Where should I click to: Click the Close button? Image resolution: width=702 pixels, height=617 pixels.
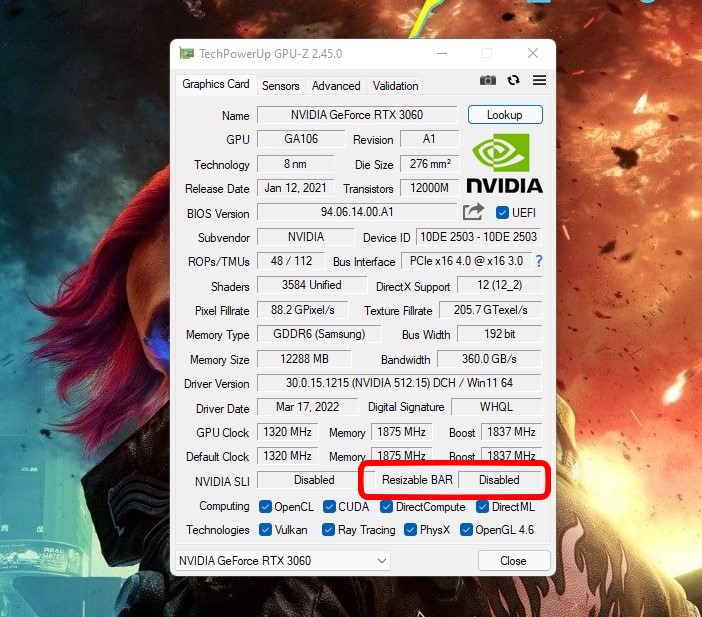tap(514, 561)
